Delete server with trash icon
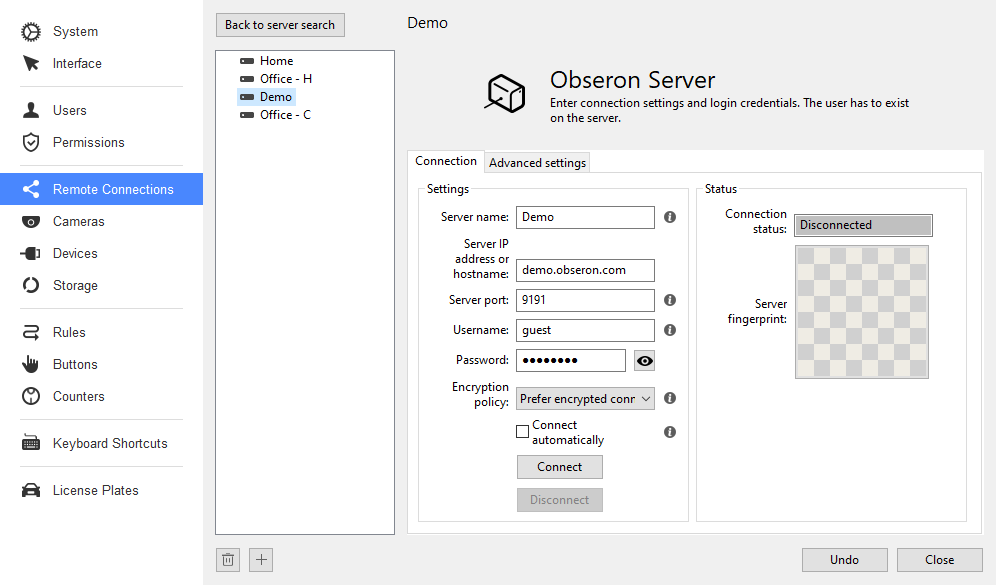Image resolution: width=996 pixels, height=585 pixels. 228,560
